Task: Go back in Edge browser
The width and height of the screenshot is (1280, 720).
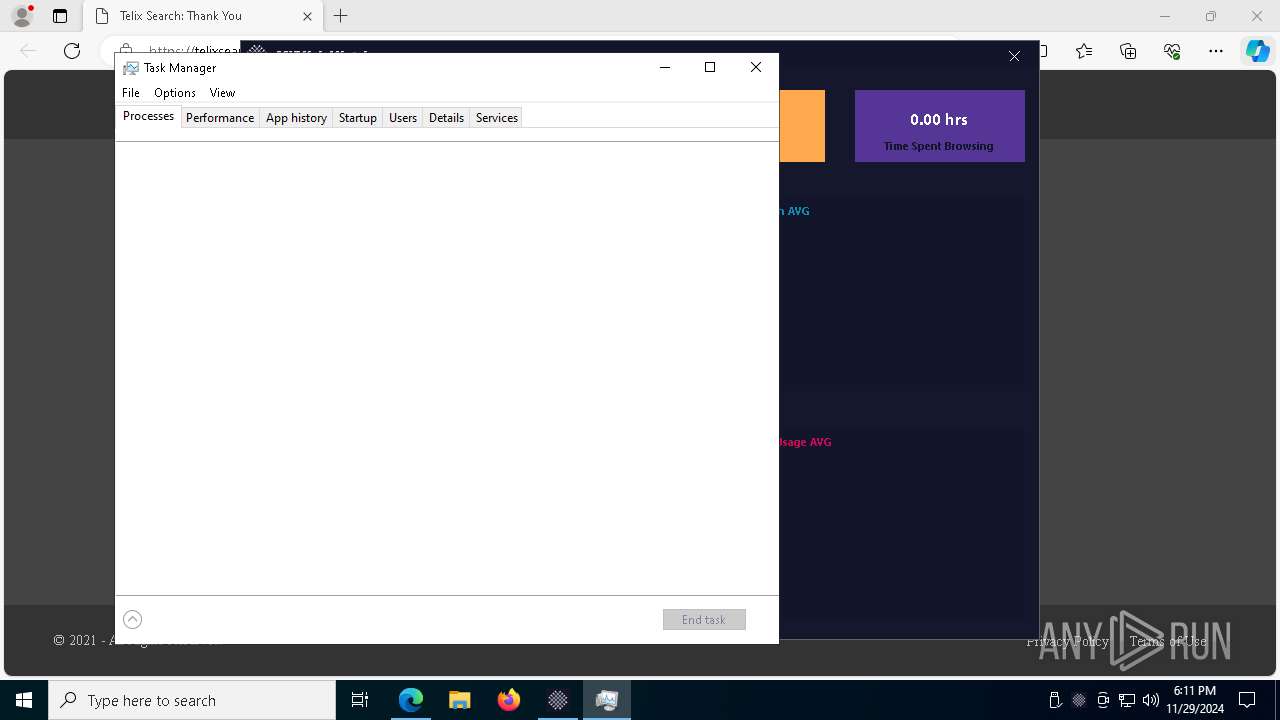Action: tap(28, 51)
